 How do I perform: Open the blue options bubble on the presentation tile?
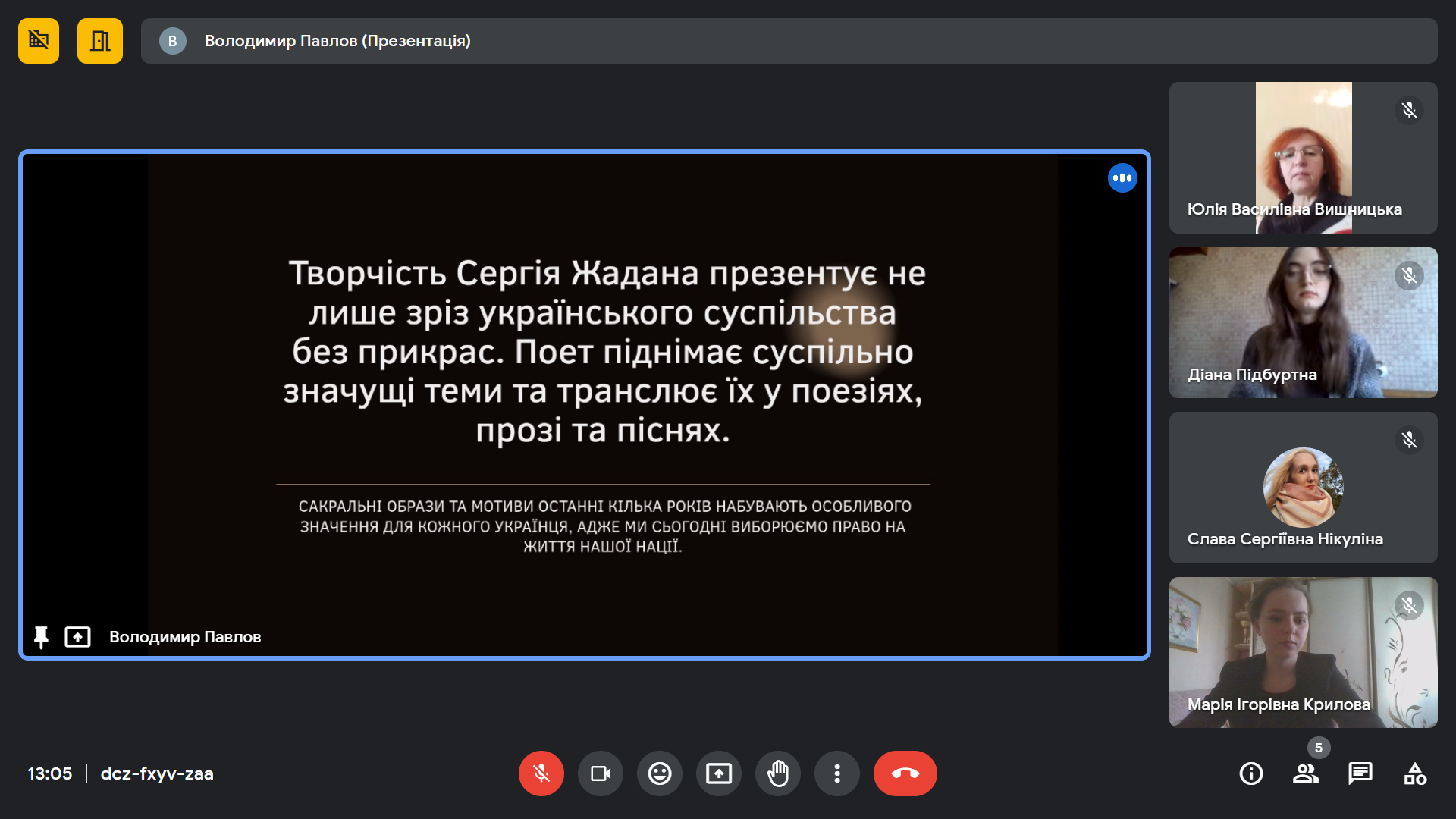pos(1122,178)
